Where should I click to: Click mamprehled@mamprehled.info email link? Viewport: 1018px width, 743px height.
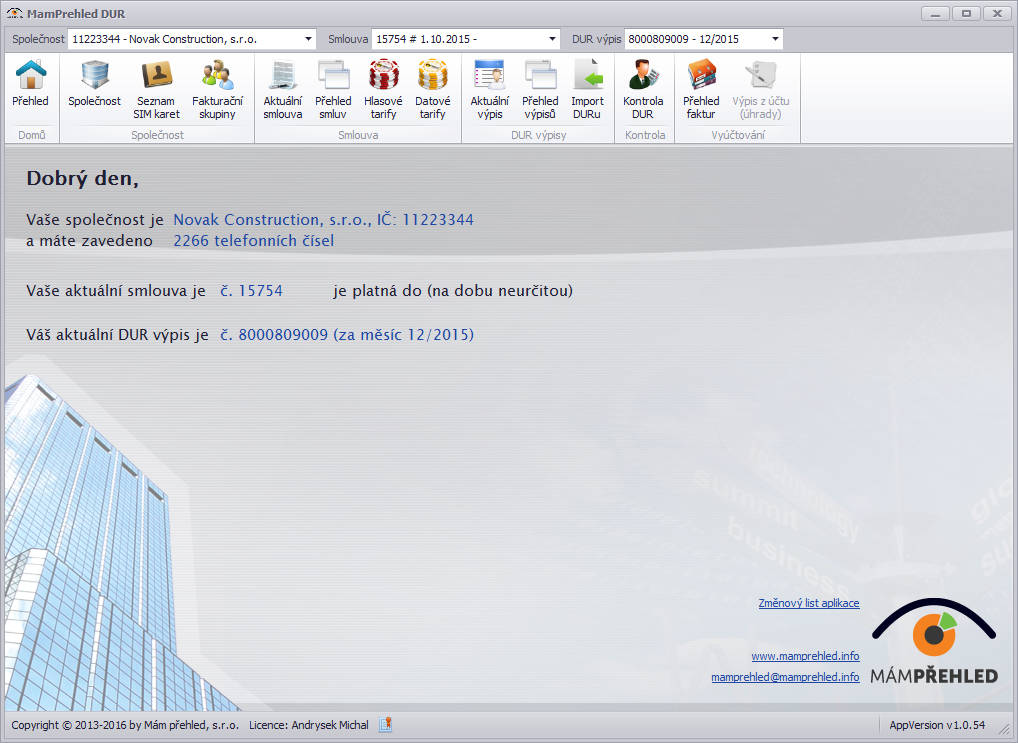coord(786,677)
